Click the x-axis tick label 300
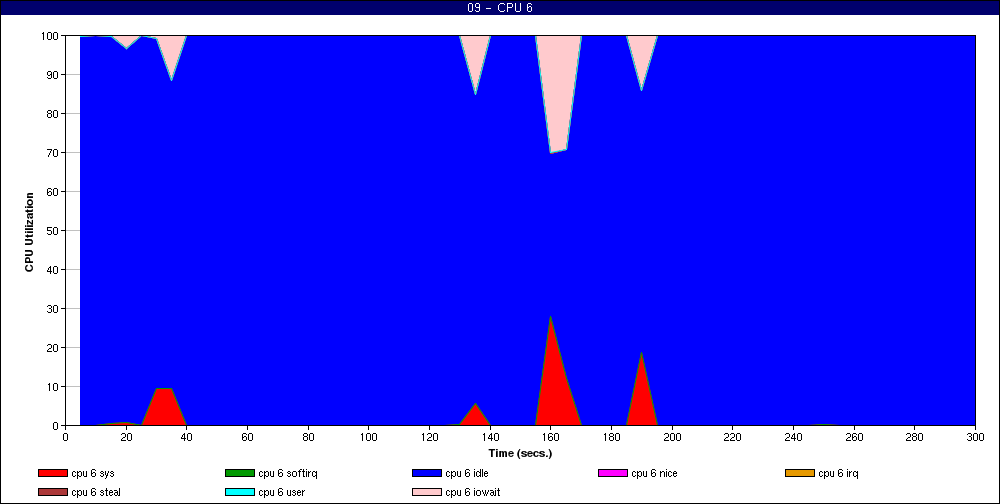1000x504 pixels. [975, 437]
